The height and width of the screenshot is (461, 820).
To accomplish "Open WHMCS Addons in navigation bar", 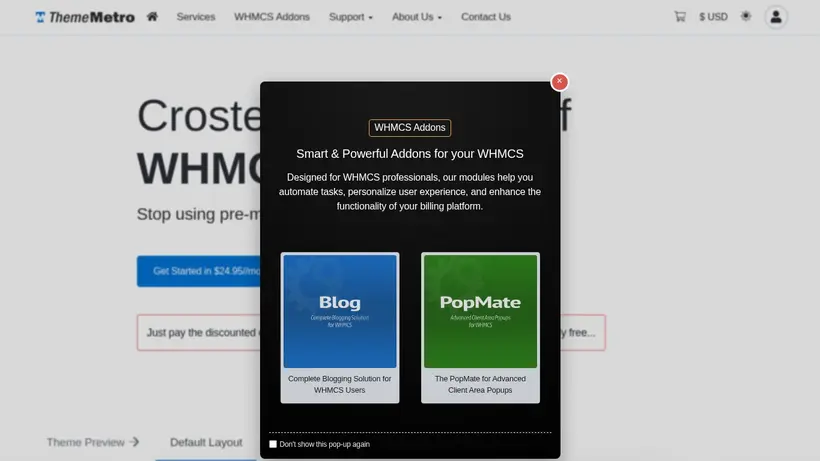I will click(x=272, y=17).
